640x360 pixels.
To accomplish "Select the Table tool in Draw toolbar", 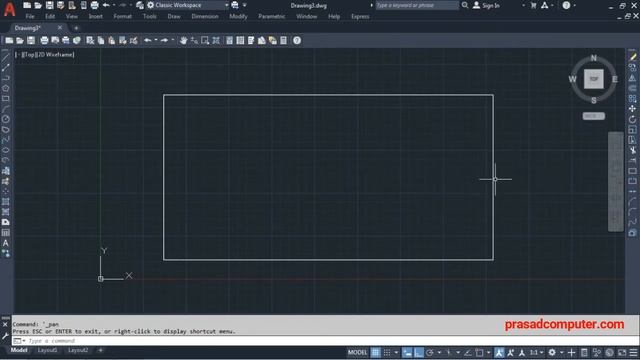I will [x=5, y=233].
